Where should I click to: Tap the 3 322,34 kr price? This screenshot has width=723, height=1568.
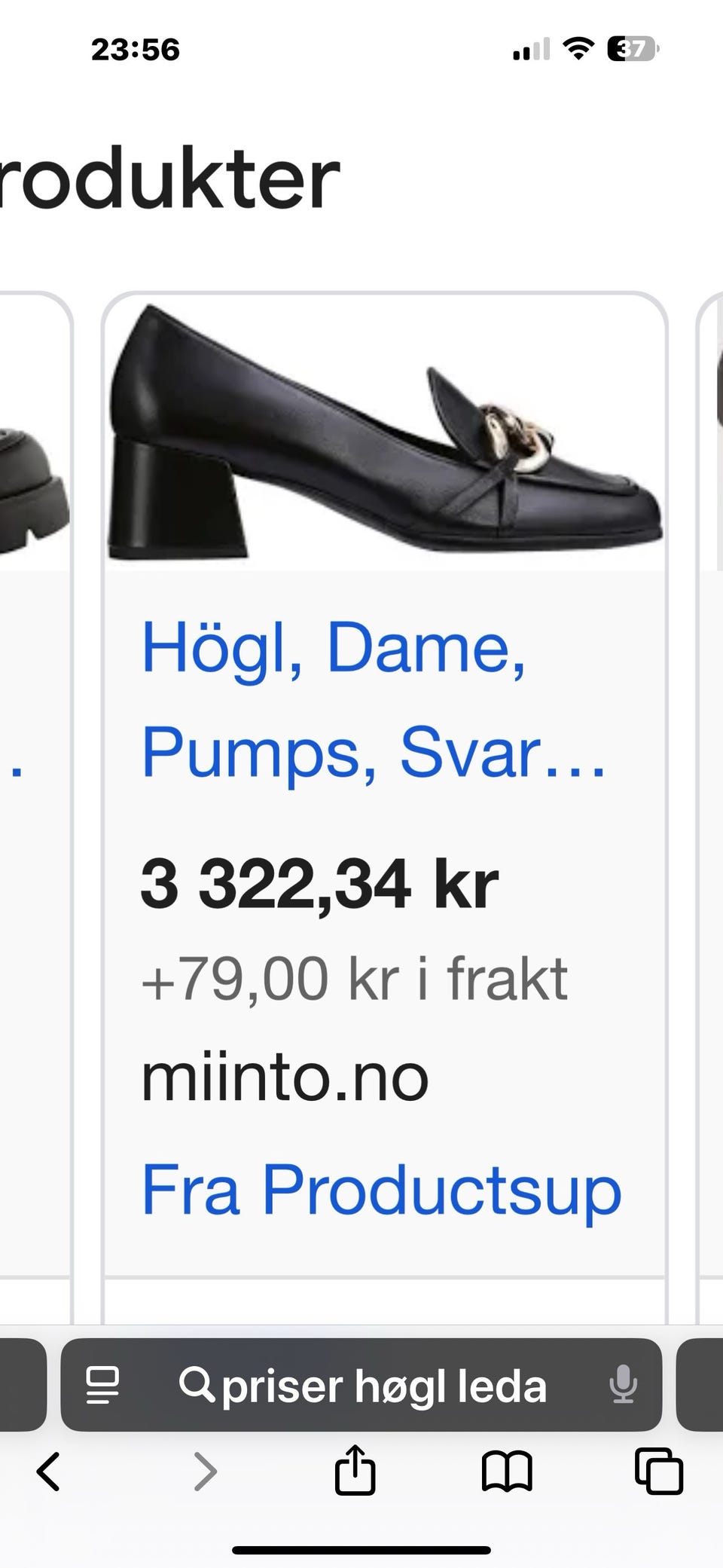click(x=319, y=884)
